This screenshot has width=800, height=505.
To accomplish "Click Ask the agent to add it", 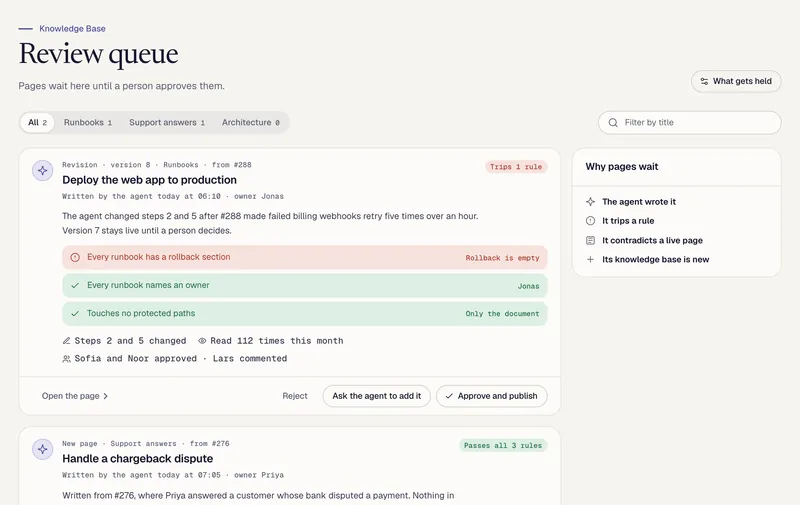I will point(377,396).
